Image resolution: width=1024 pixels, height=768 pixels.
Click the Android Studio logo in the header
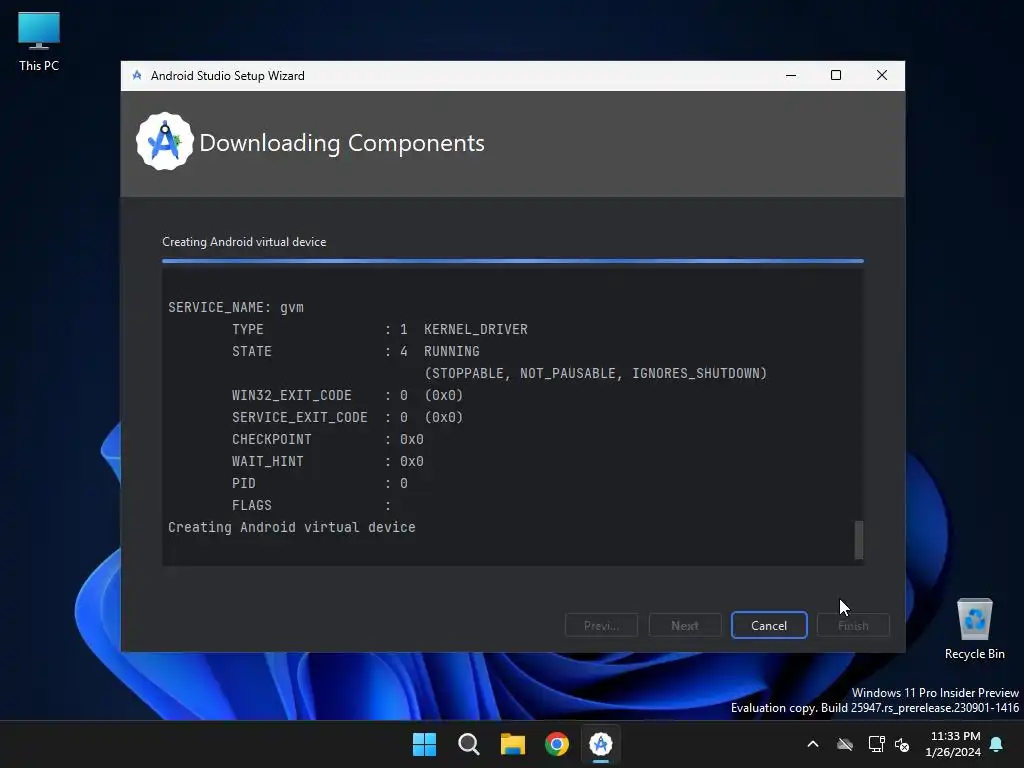pos(165,142)
